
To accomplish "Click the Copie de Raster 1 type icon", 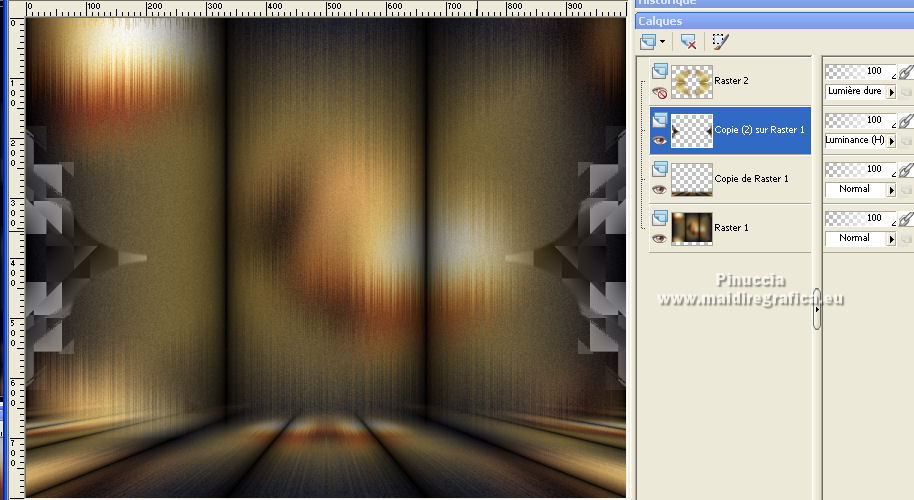I will click(660, 169).
